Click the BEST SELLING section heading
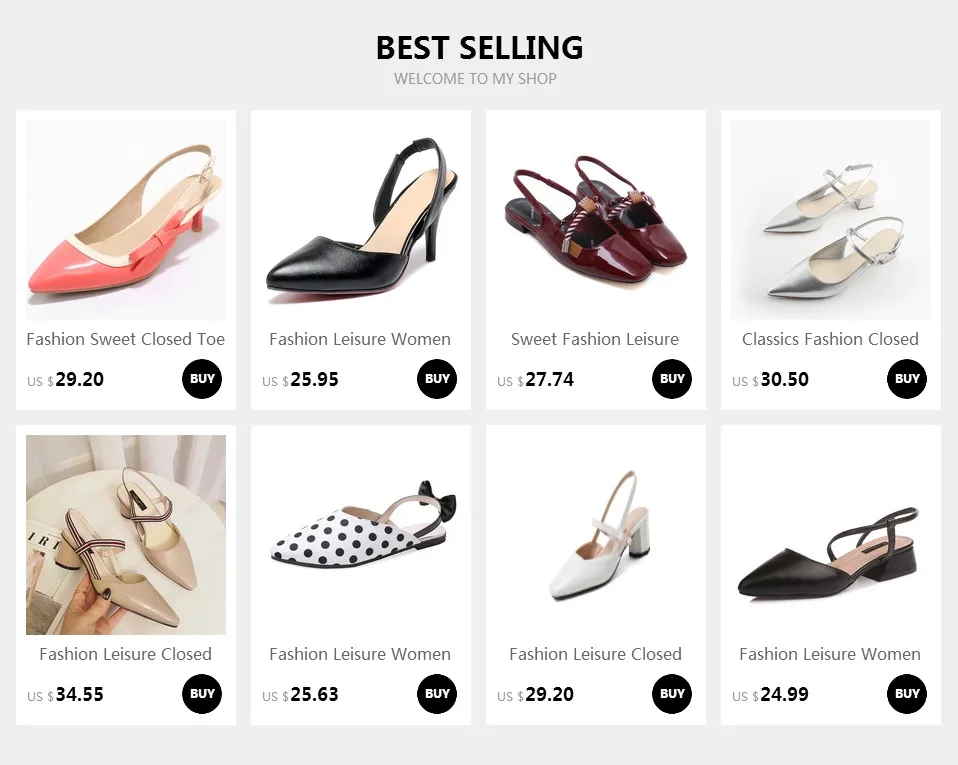The image size is (958, 765). pos(480,48)
